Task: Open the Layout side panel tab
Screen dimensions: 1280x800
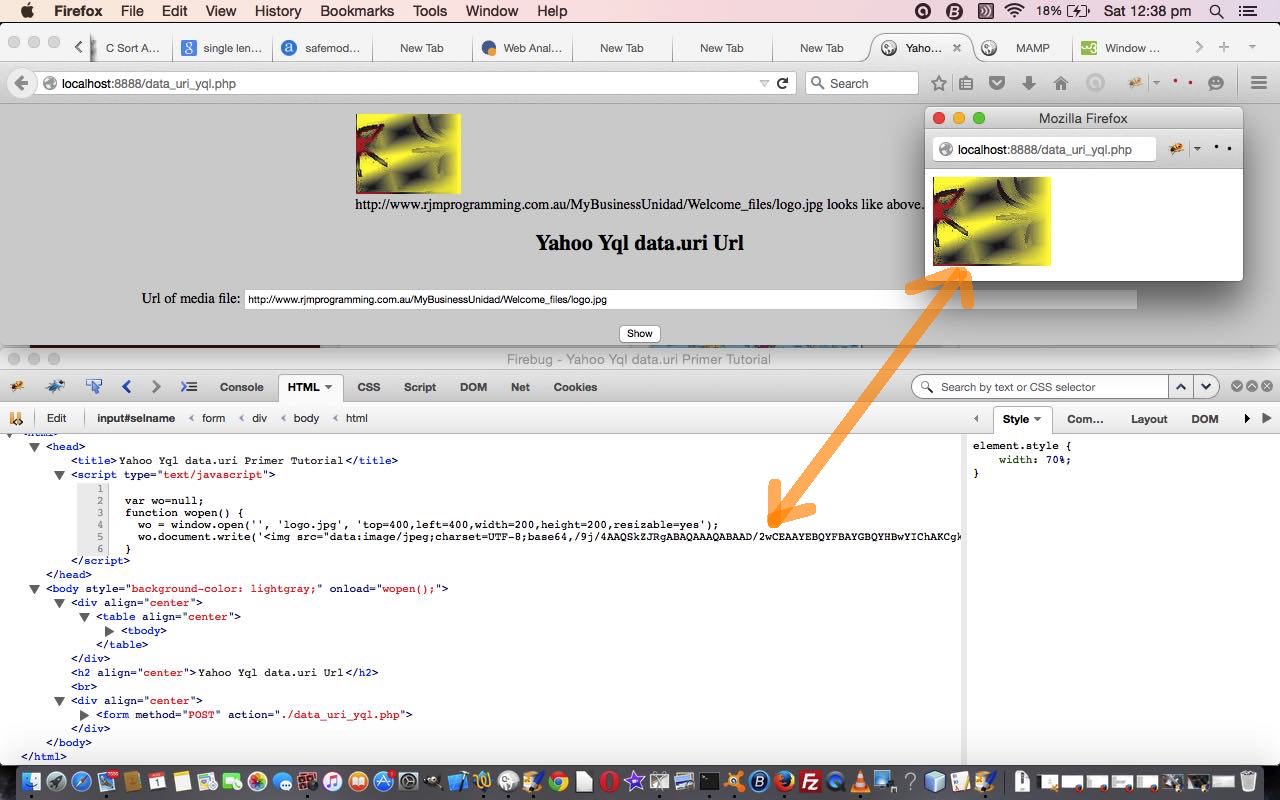Action: coord(1149,419)
